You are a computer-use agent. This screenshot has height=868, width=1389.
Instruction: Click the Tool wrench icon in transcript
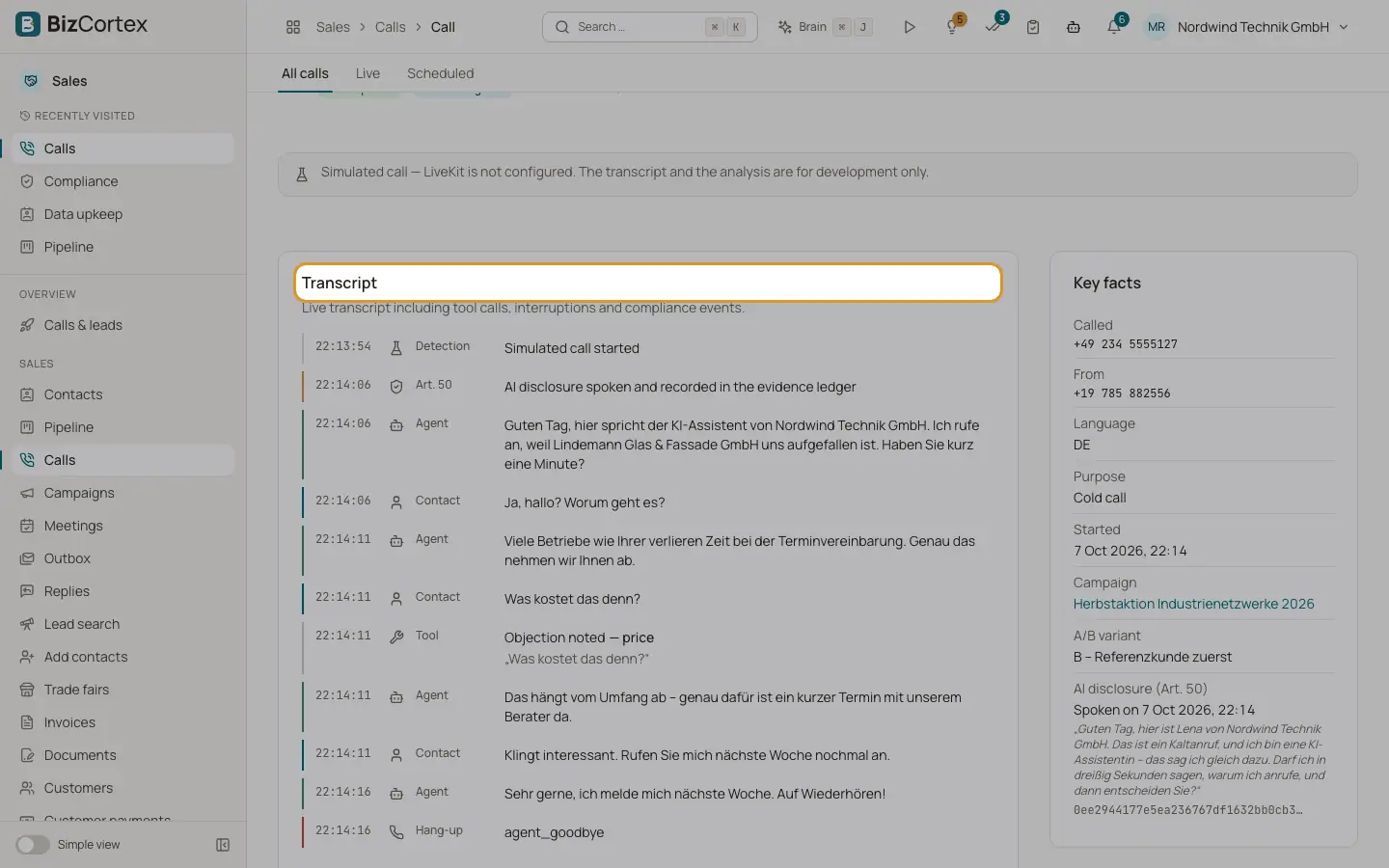coord(396,637)
